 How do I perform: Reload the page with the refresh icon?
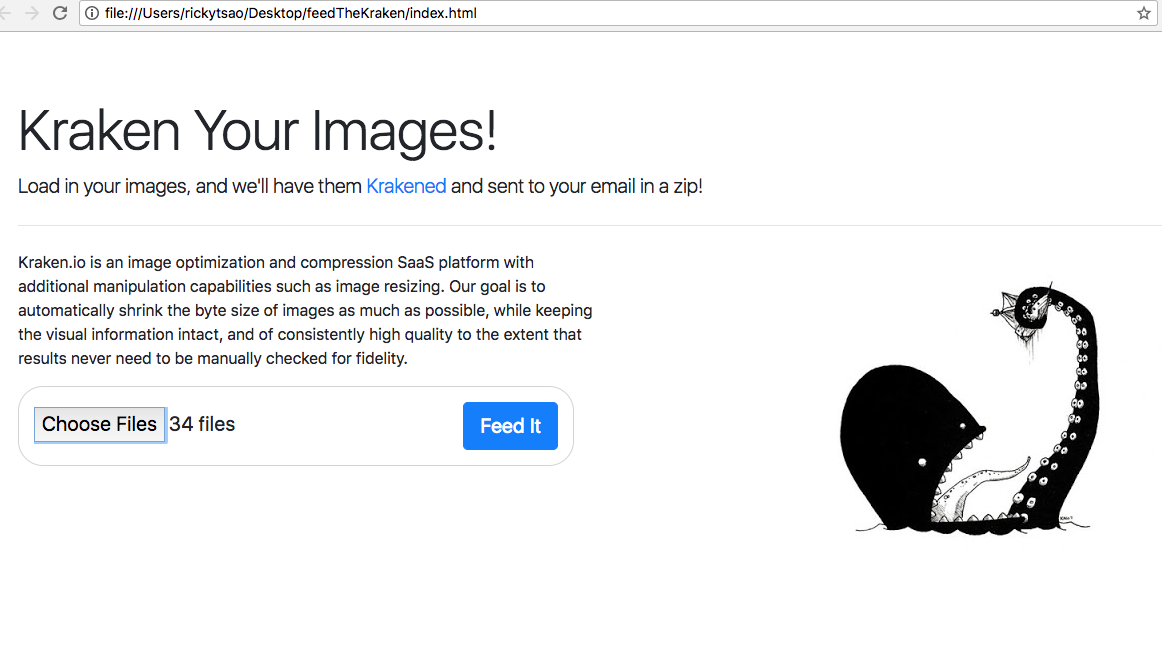tap(60, 13)
